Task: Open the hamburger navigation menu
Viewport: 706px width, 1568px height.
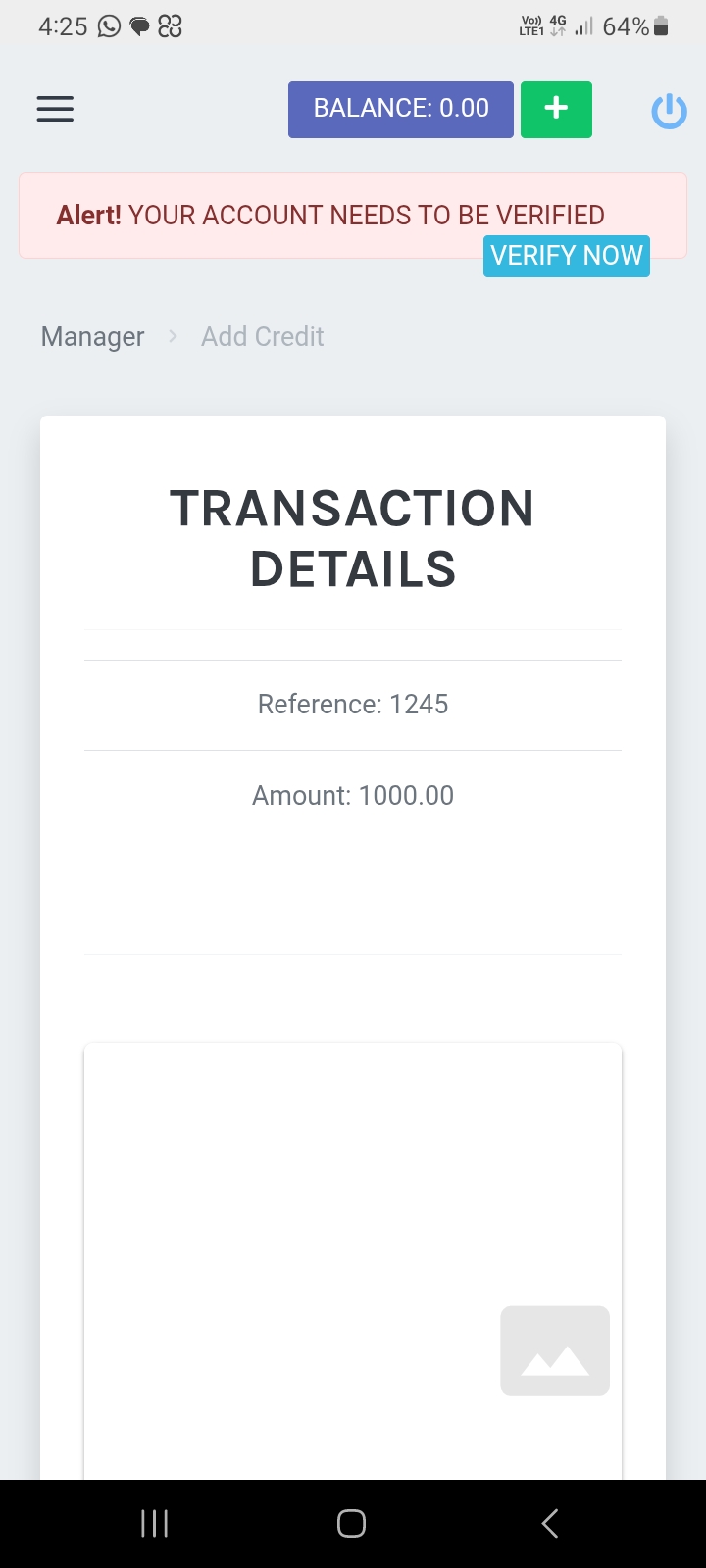Action: tap(55, 109)
